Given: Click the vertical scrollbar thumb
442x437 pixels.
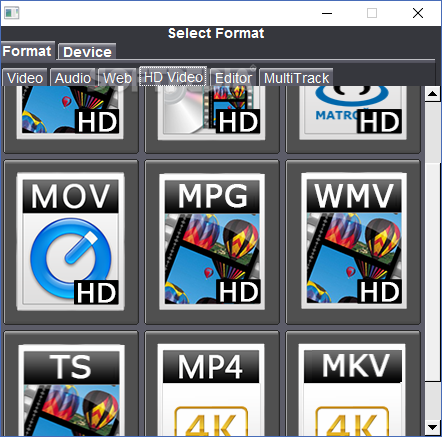Looking at the screenshot, I should click(x=433, y=272).
